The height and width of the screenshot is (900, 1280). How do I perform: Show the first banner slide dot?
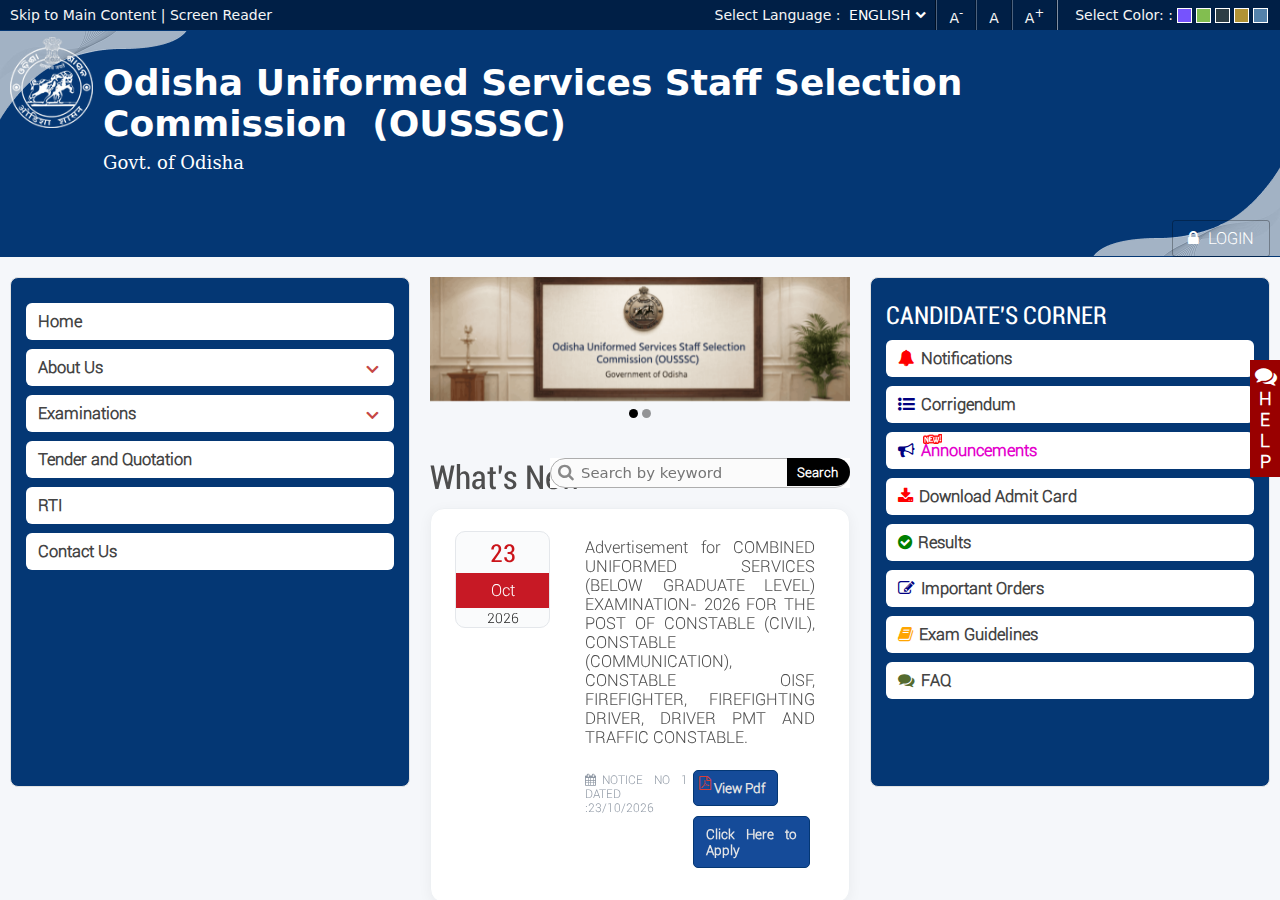coord(633,413)
